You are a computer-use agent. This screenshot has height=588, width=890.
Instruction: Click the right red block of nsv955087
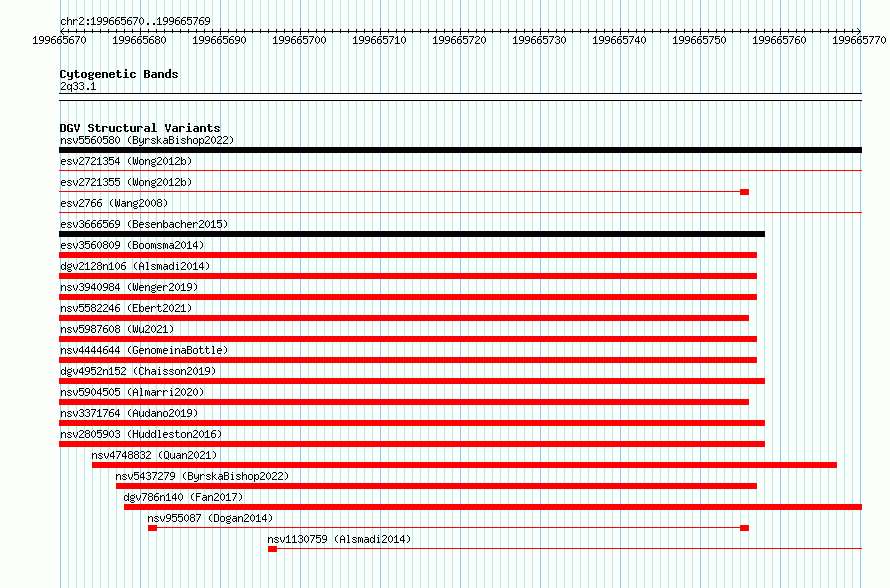(745, 528)
